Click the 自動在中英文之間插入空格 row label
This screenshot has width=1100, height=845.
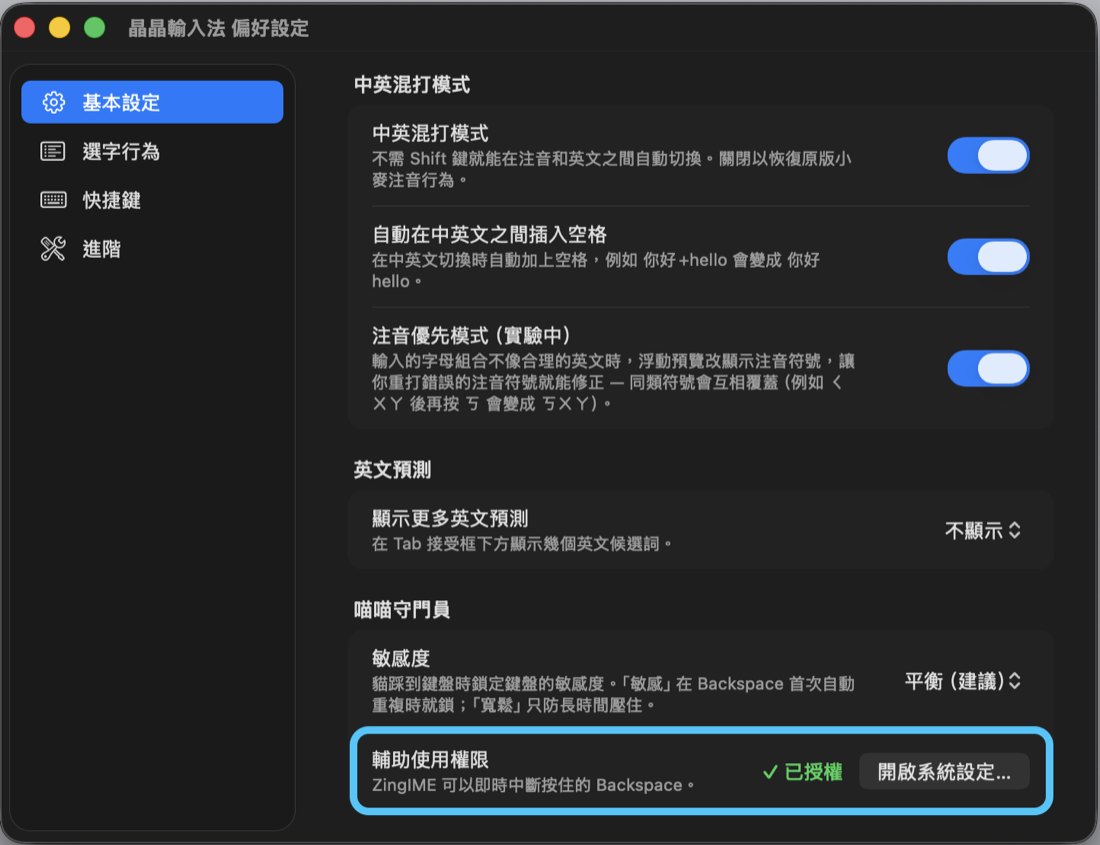(489, 235)
